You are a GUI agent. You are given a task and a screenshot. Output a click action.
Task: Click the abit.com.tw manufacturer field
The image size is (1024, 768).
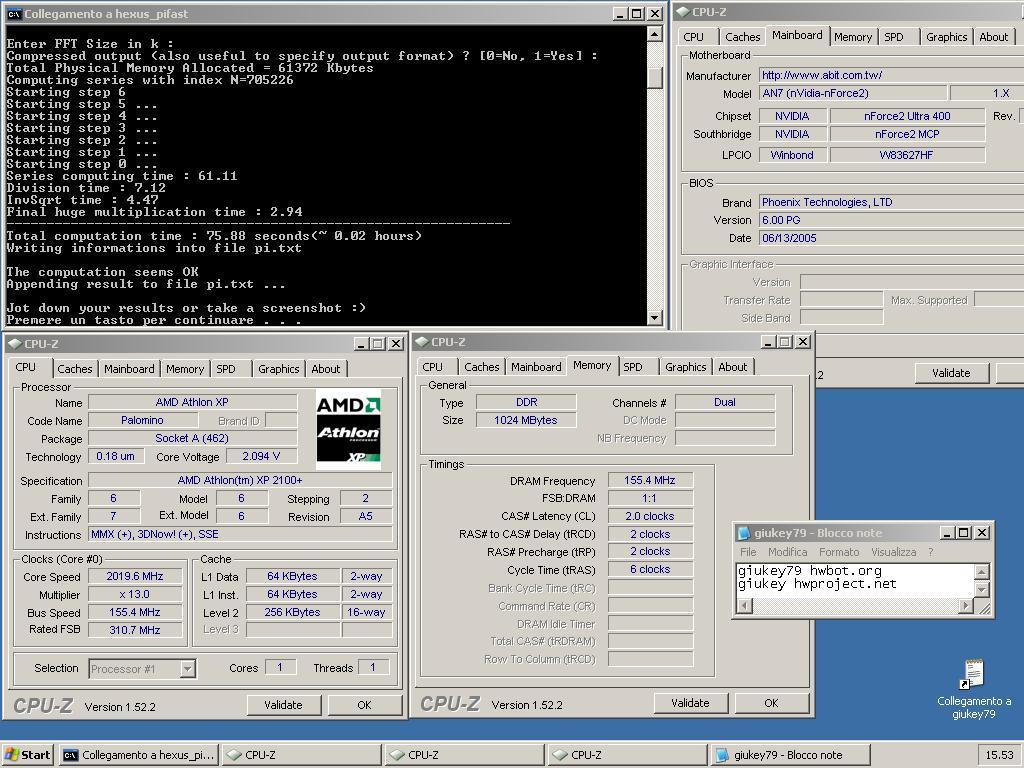point(891,76)
